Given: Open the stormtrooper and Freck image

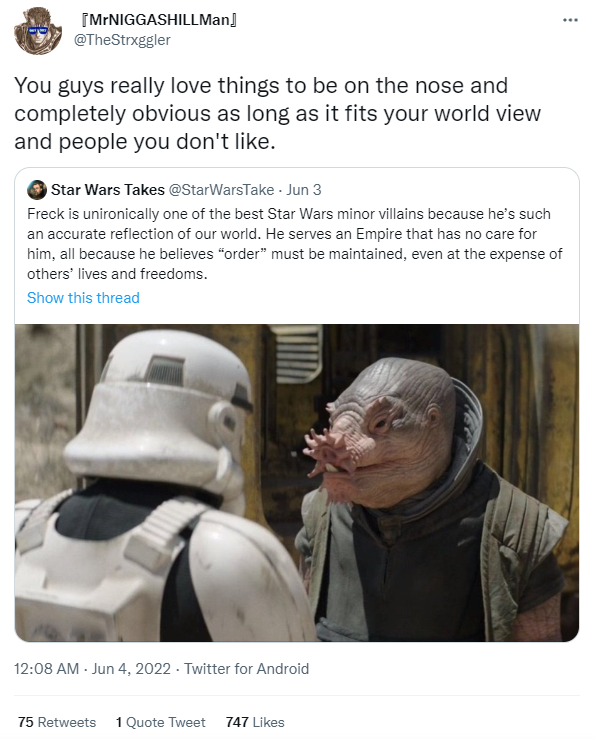Looking at the screenshot, I should point(297,483).
